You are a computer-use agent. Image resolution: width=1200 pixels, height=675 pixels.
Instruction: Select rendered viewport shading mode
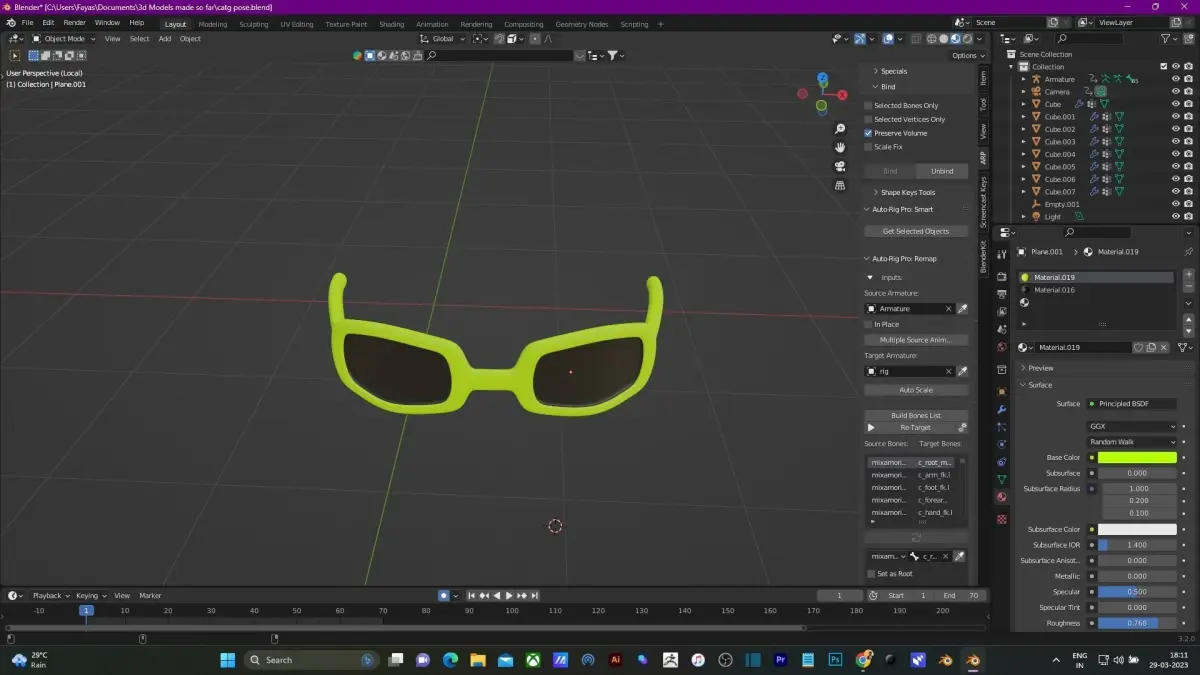[966, 39]
